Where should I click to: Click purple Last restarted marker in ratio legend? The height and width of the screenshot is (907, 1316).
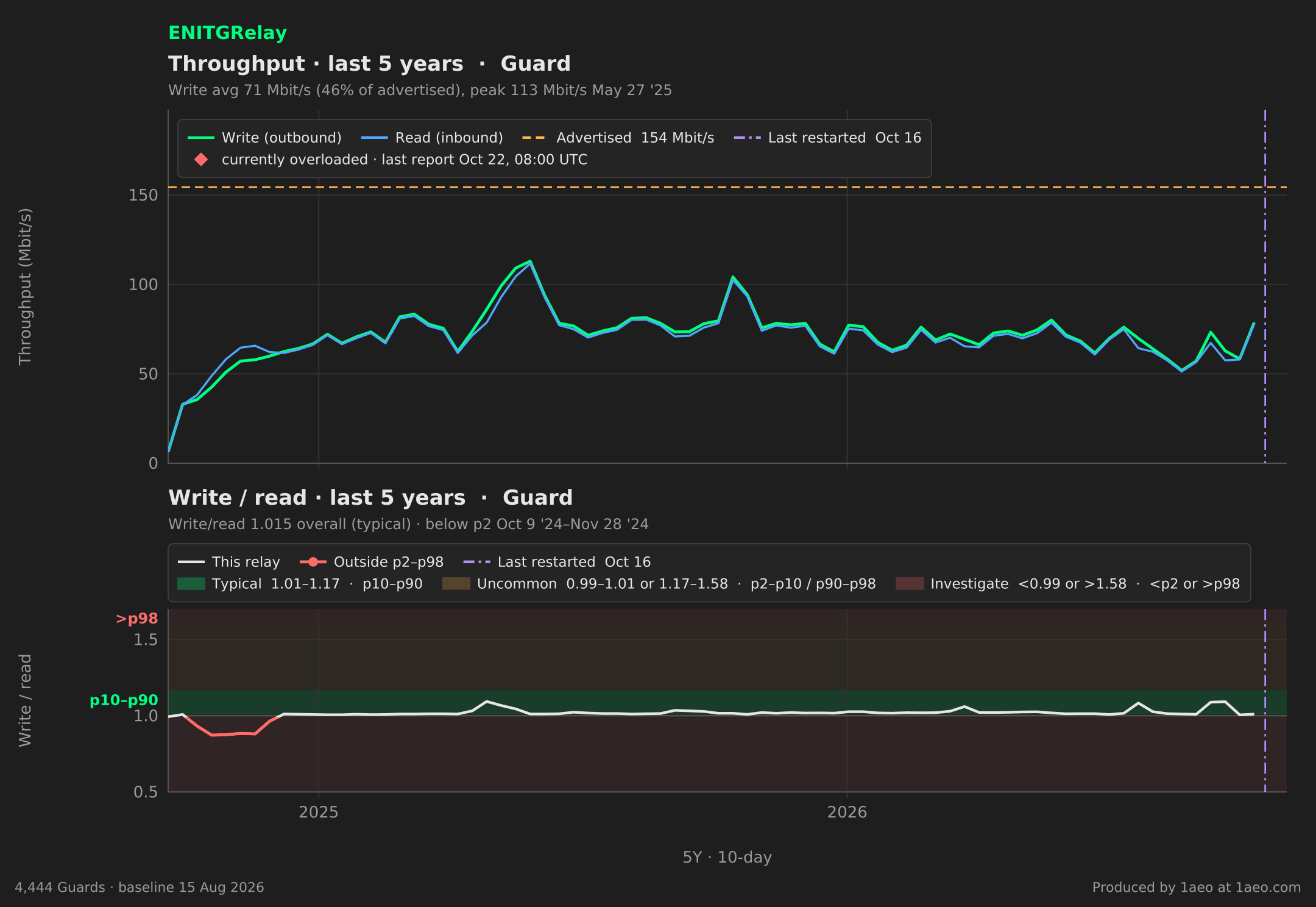tap(476, 562)
